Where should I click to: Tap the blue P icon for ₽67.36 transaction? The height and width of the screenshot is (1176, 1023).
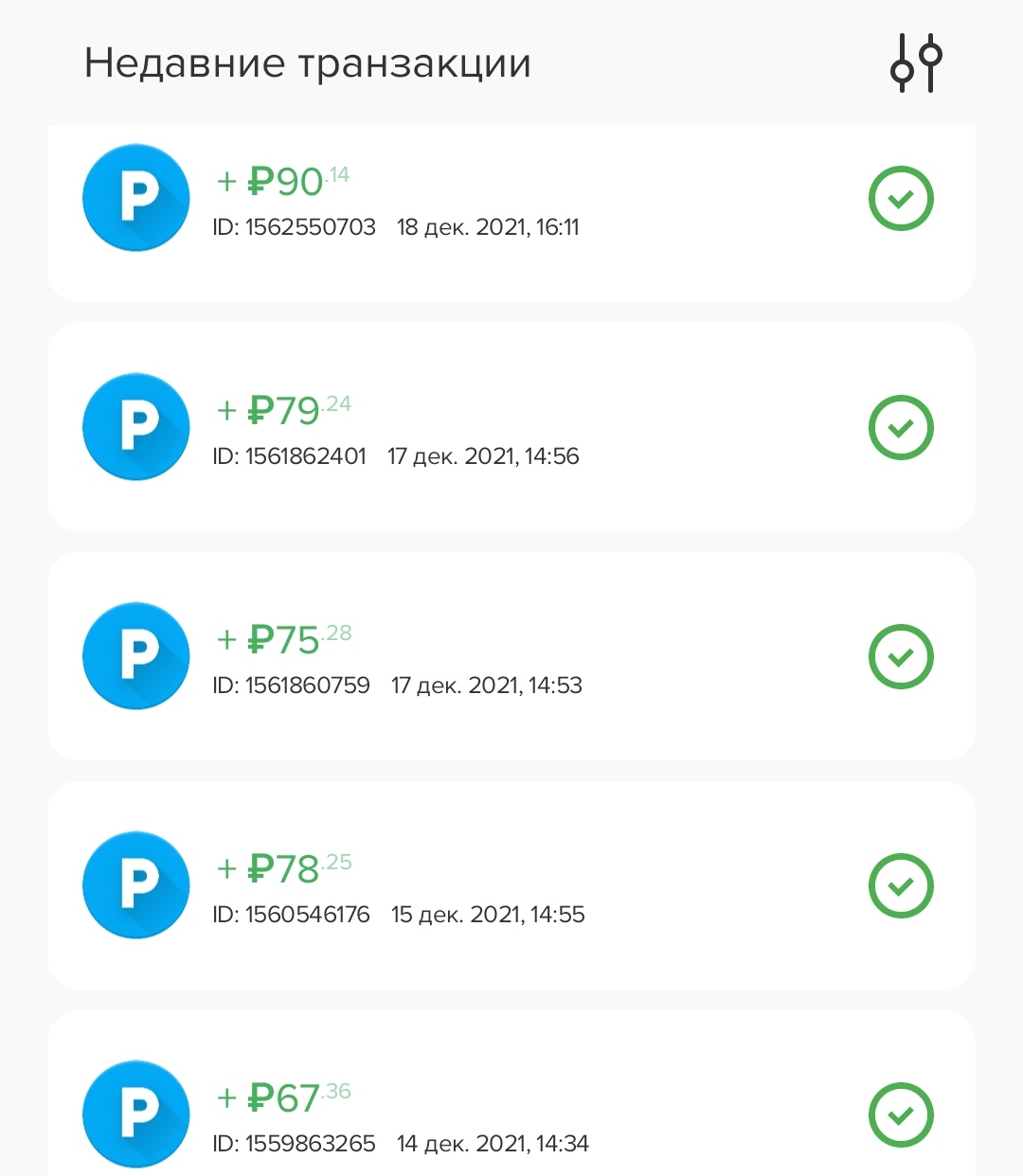click(136, 1114)
